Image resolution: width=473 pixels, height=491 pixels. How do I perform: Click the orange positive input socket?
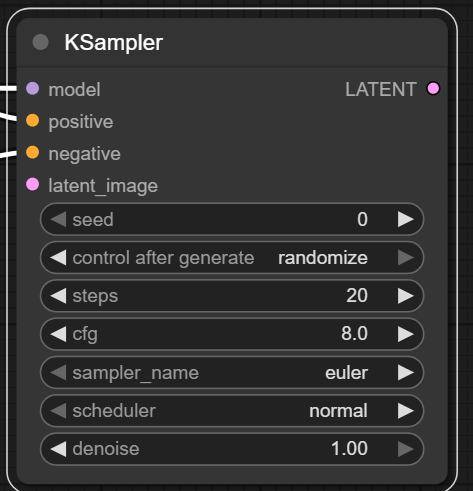[33, 120]
